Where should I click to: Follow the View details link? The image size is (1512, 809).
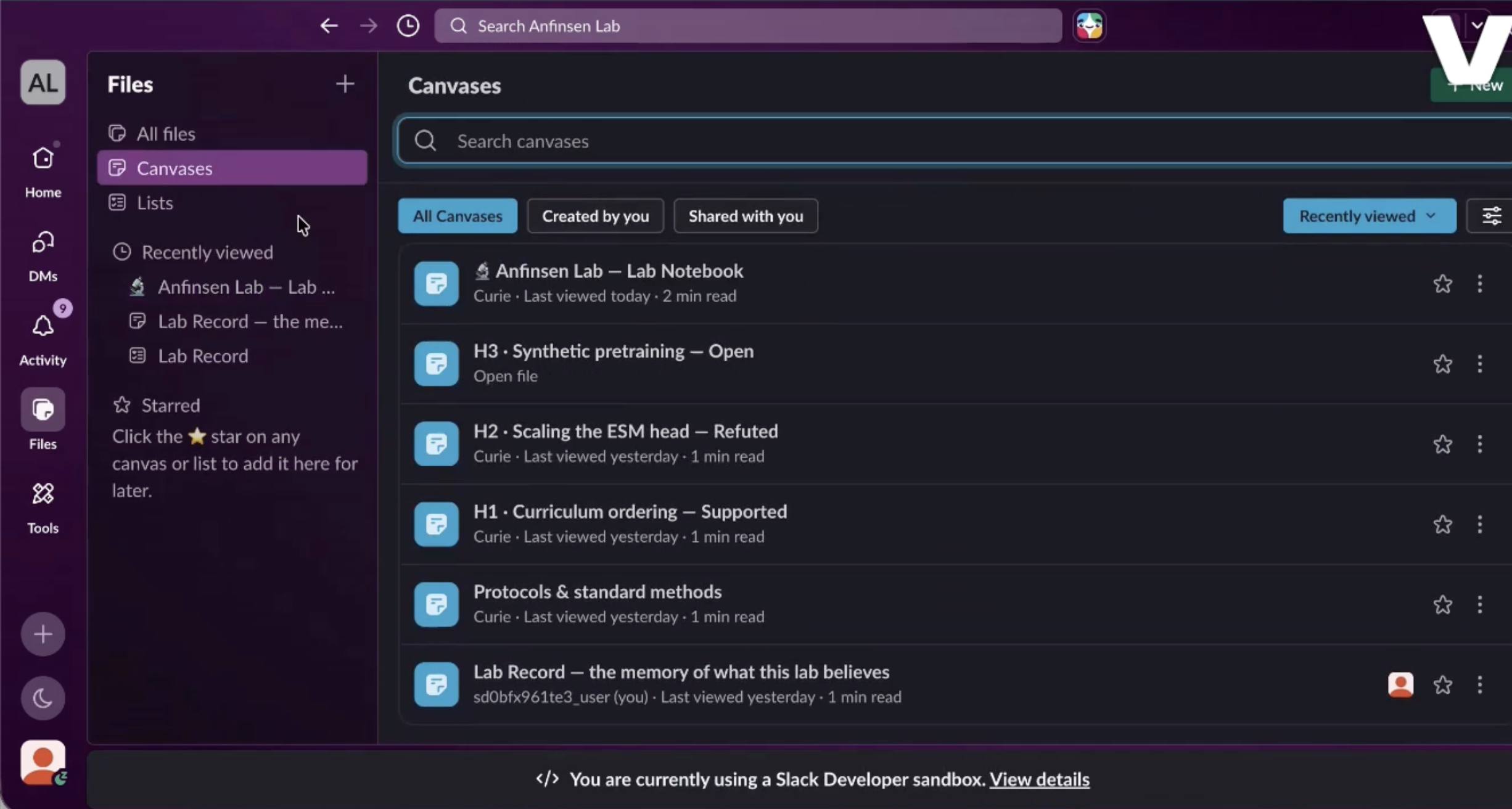pyautogui.click(x=1039, y=779)
